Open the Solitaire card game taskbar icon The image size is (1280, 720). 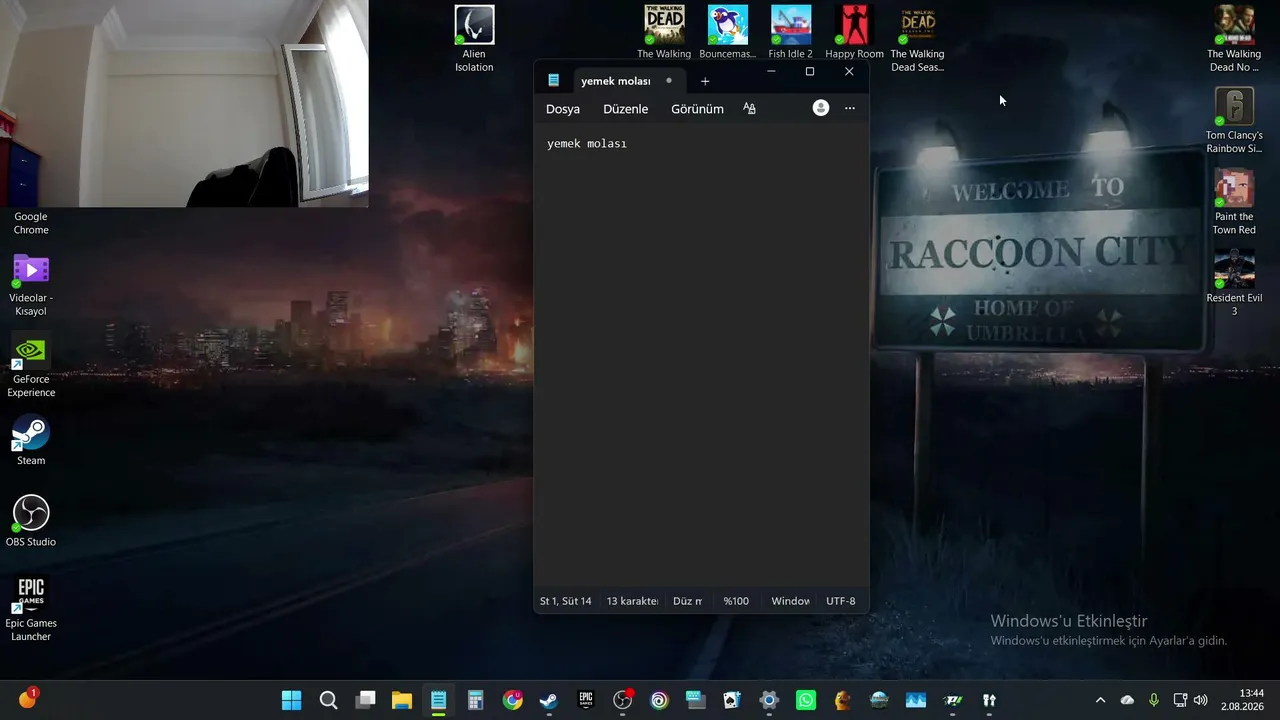pos(732,700)
